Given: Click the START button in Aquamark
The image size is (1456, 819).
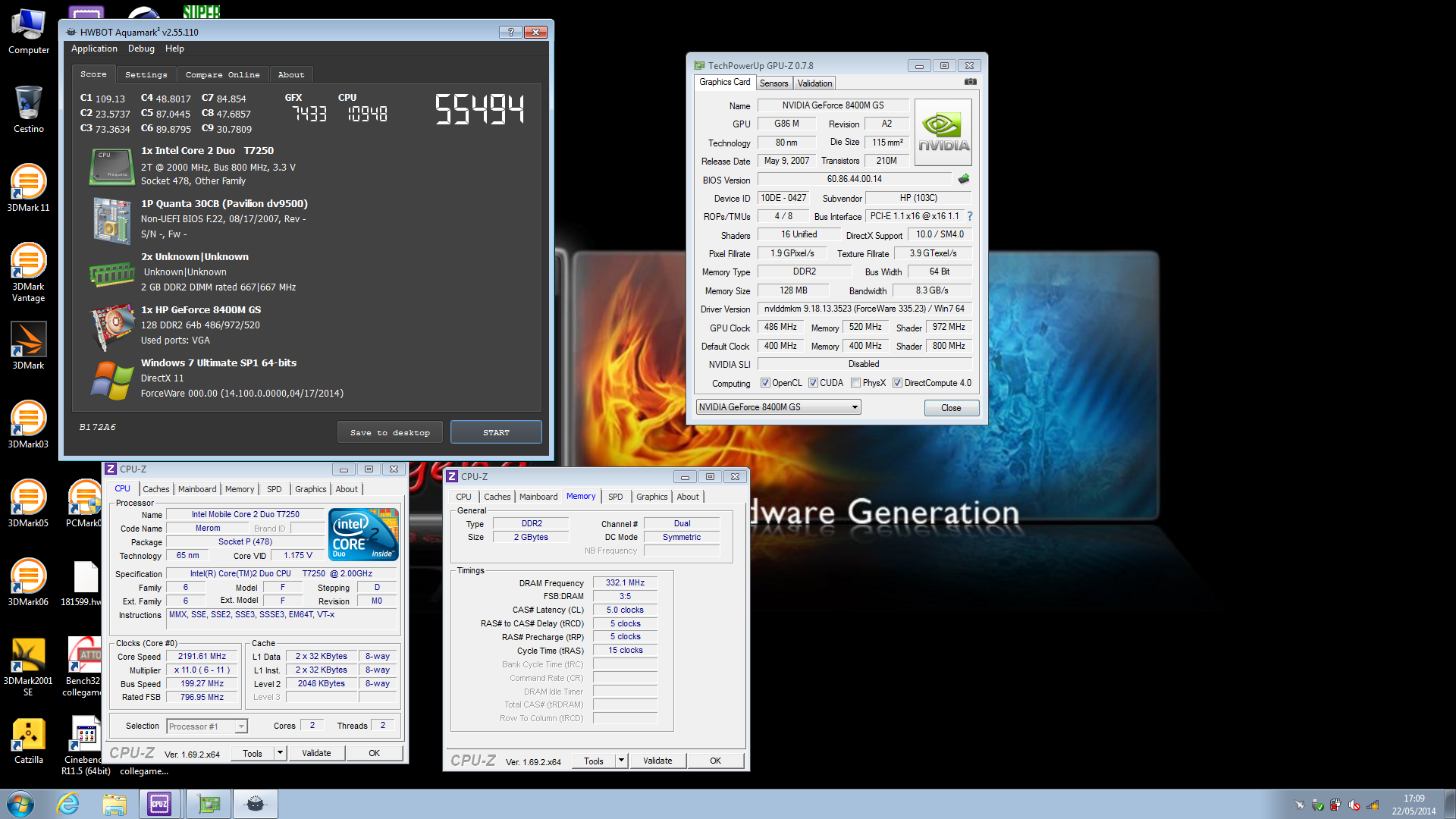Looking at the screenshot, I should [x=496, y=432].
